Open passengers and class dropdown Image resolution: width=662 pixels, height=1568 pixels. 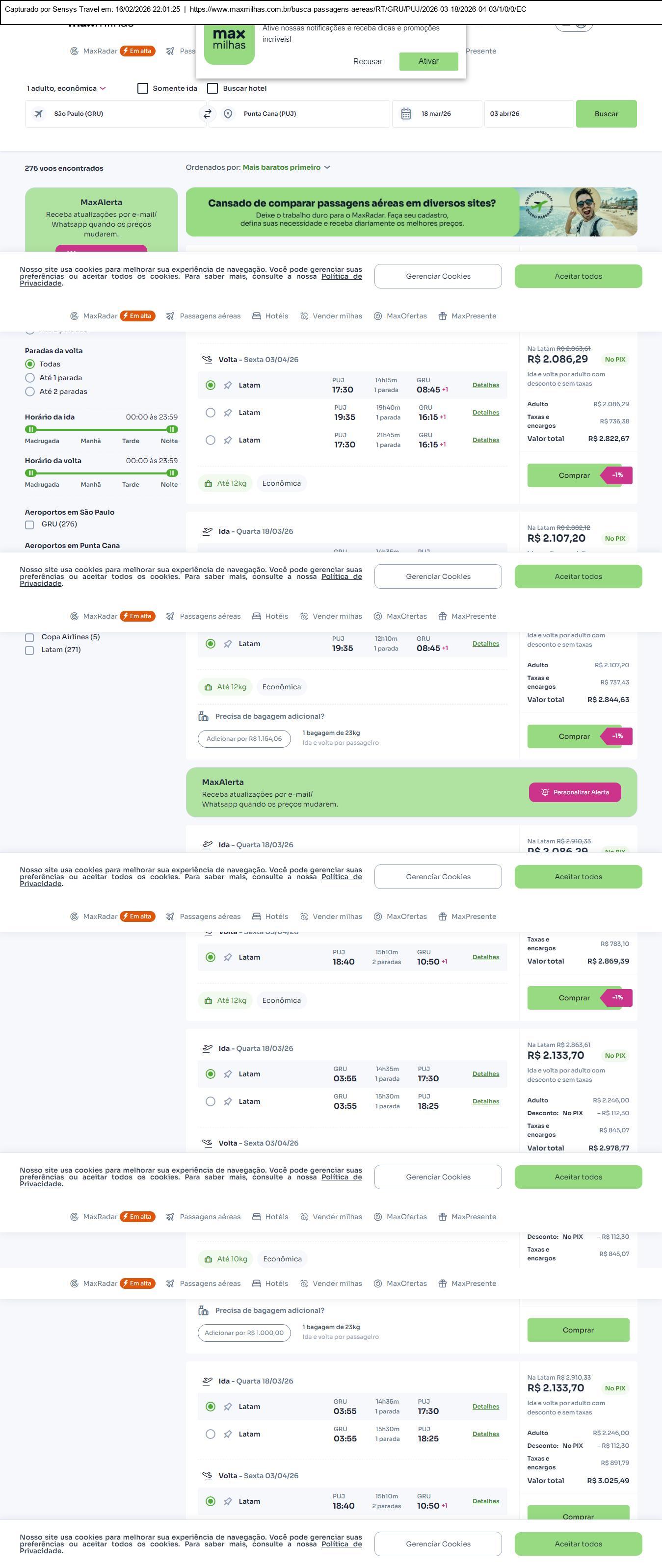(66, 88)
